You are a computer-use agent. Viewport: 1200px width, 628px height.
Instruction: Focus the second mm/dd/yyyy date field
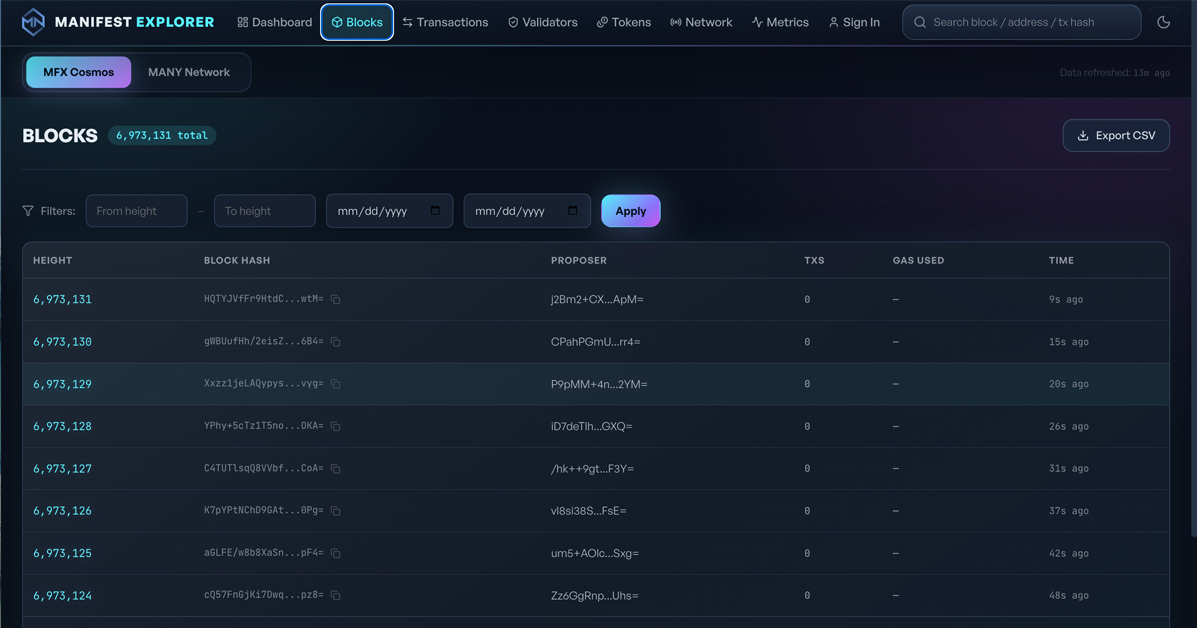coord(527,211)
